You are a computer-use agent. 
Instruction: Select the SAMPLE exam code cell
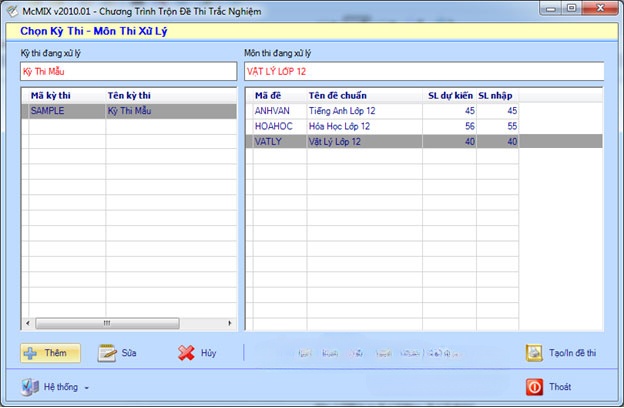pyautogui.click(x=67, y=111)
